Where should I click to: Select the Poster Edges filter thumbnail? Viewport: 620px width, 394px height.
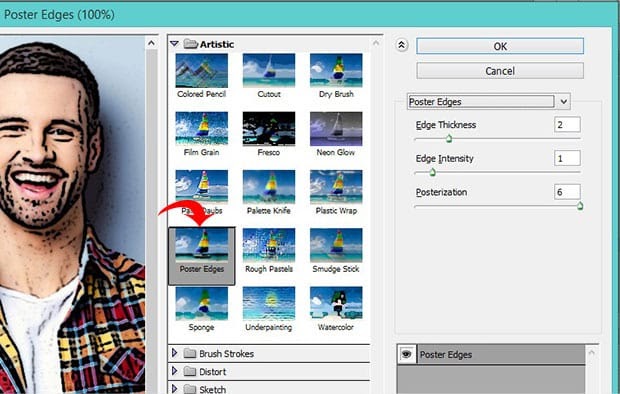point(202,245)
